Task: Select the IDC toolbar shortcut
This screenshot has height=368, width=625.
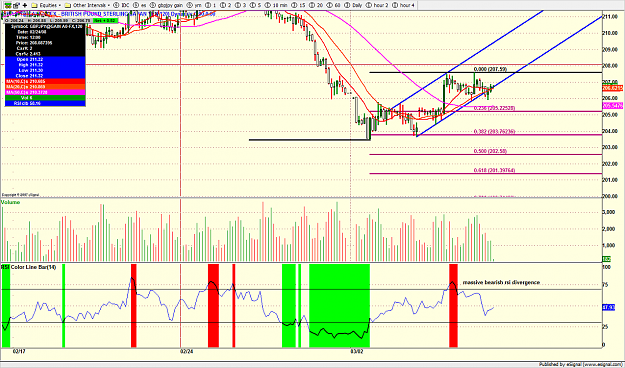Action: [121, 5]
